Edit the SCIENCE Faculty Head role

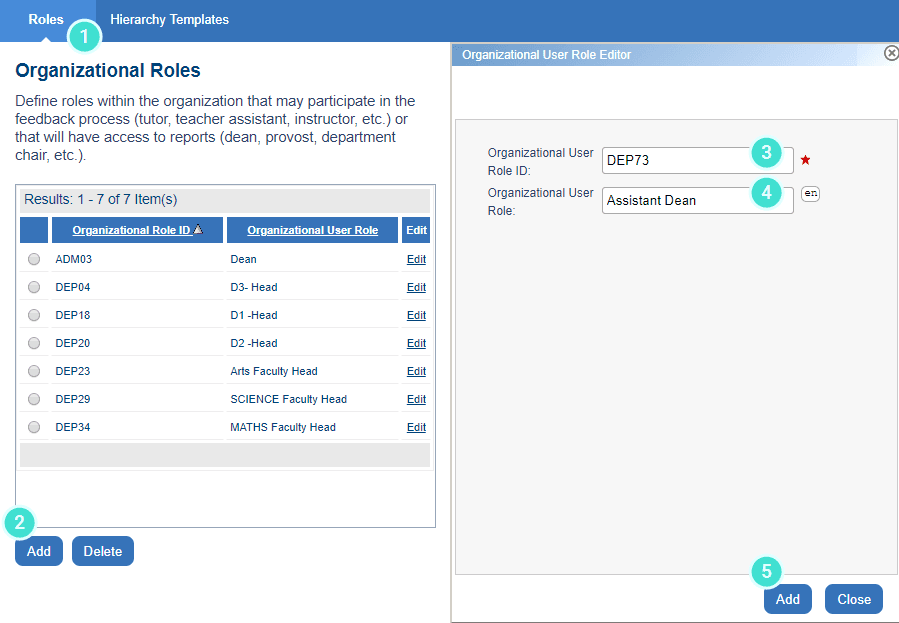point(416,398)
